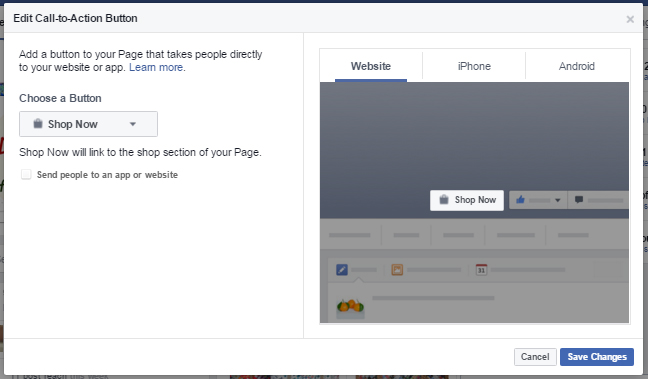Click the photo icon in preview composer
The image size is (648, 379).
397,270
